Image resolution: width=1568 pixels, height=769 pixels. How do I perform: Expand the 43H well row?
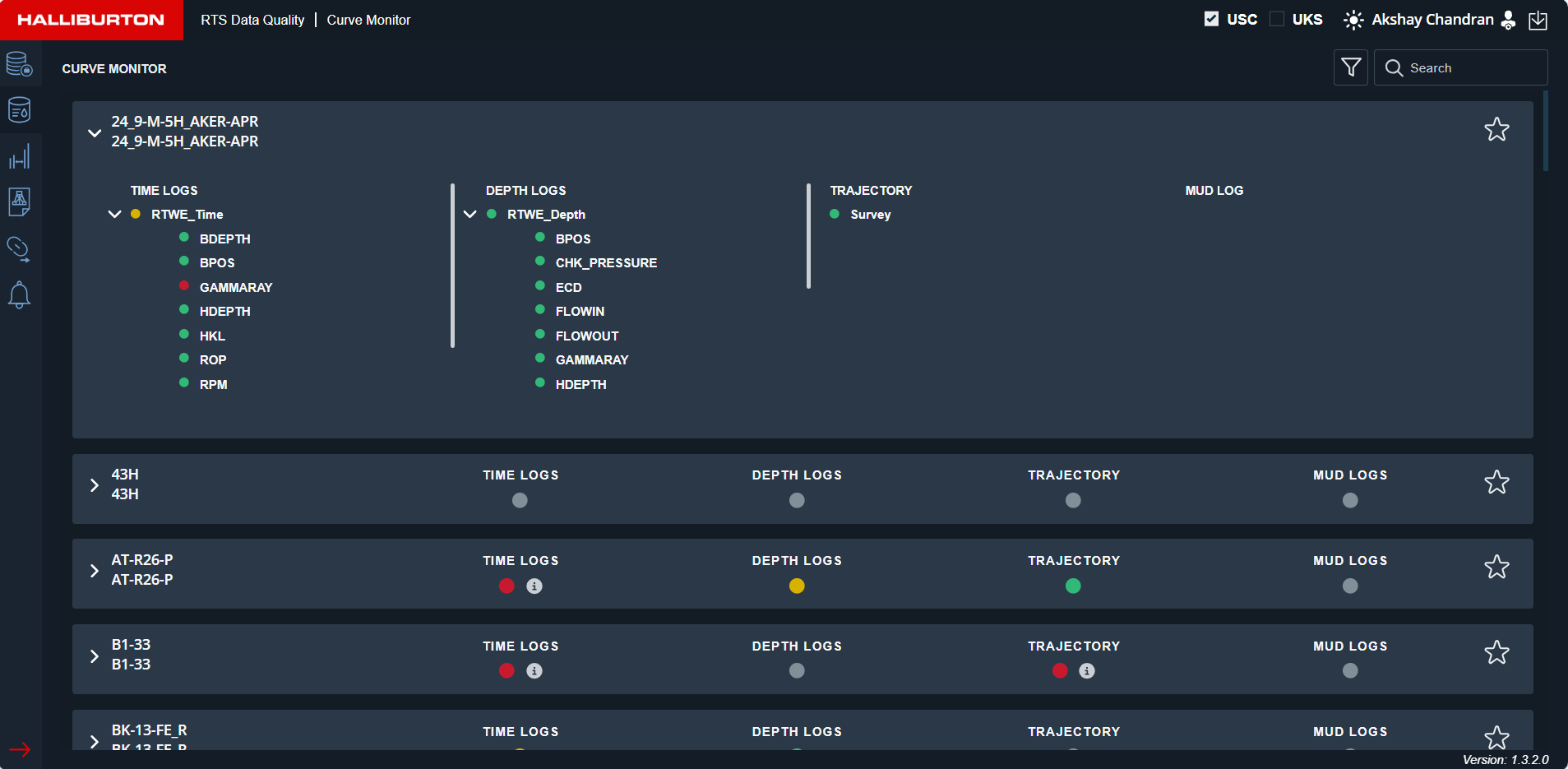click(95, 485)
